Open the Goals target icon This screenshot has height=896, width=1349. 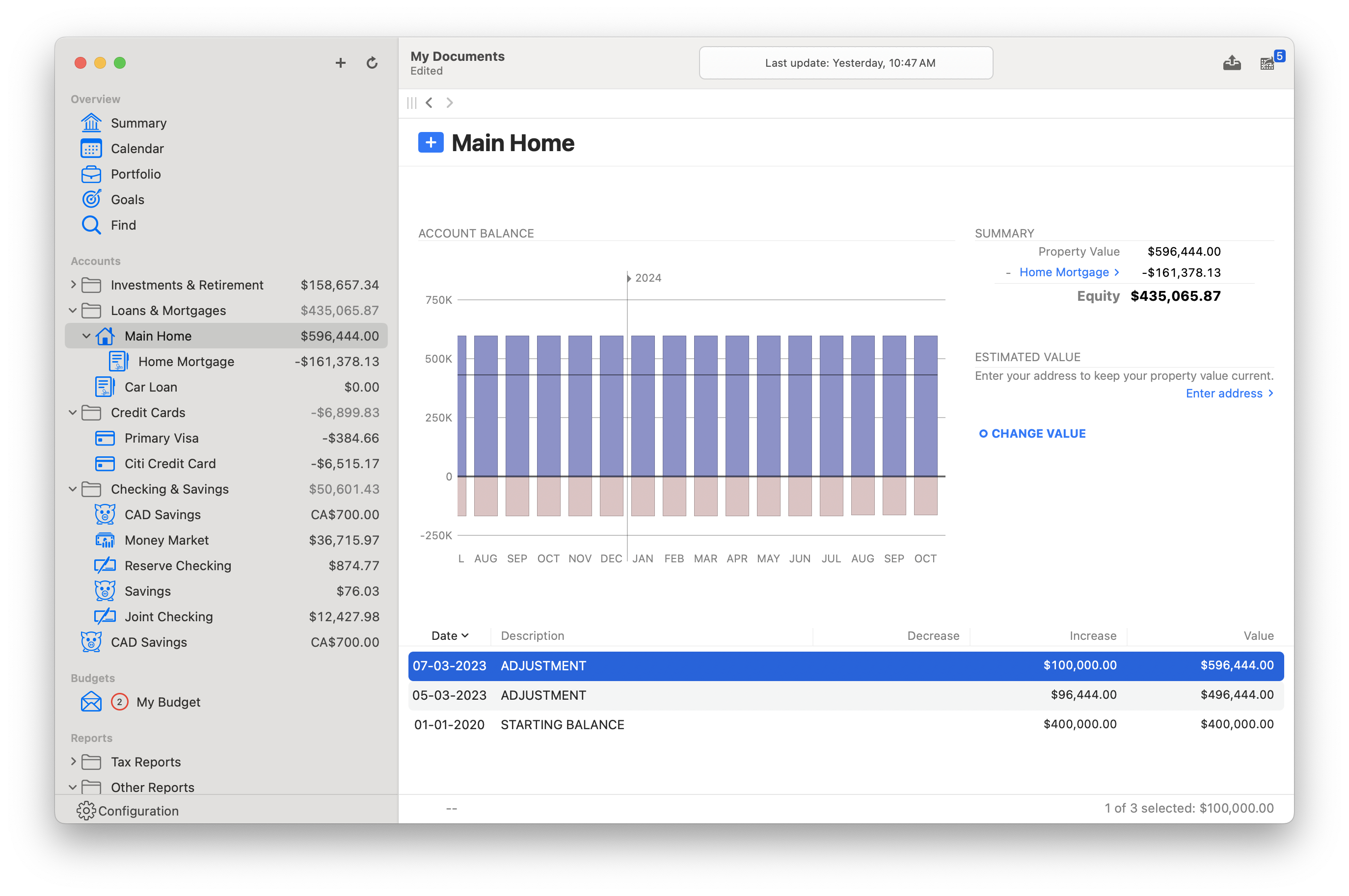click(x=91, y=199)
